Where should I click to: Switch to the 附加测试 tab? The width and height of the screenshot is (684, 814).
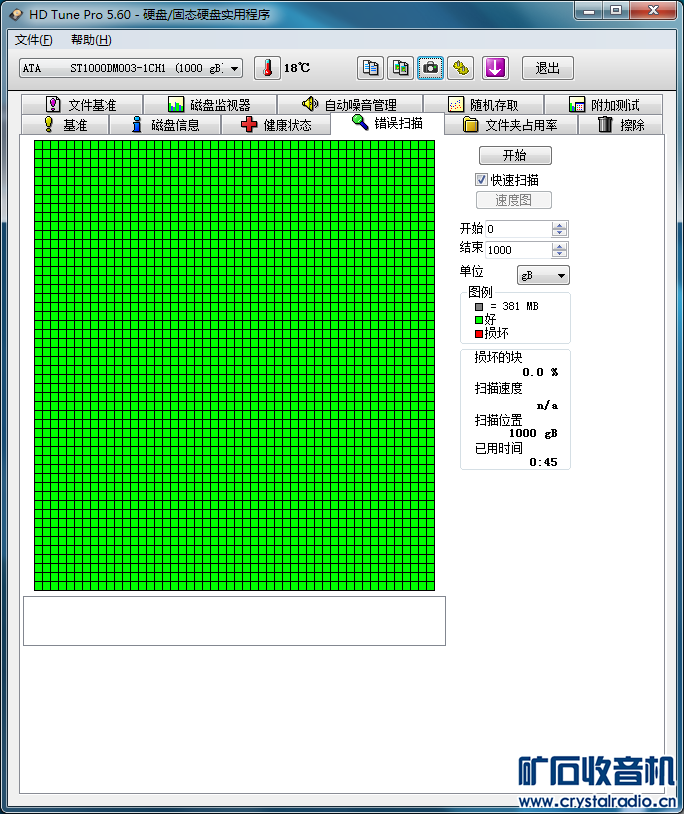coord(604,105)
